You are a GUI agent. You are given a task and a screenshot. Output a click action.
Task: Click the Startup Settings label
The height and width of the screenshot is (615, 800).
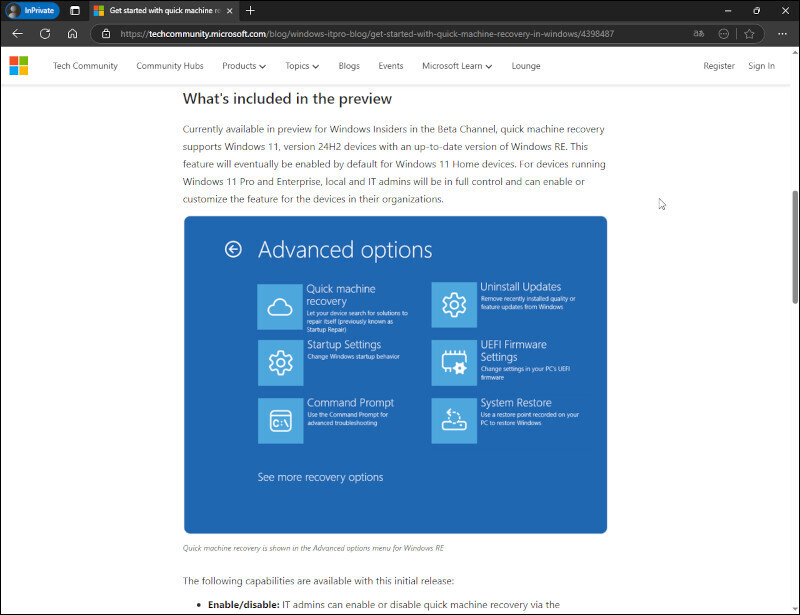pyautogui.click(x=344, y=345)
